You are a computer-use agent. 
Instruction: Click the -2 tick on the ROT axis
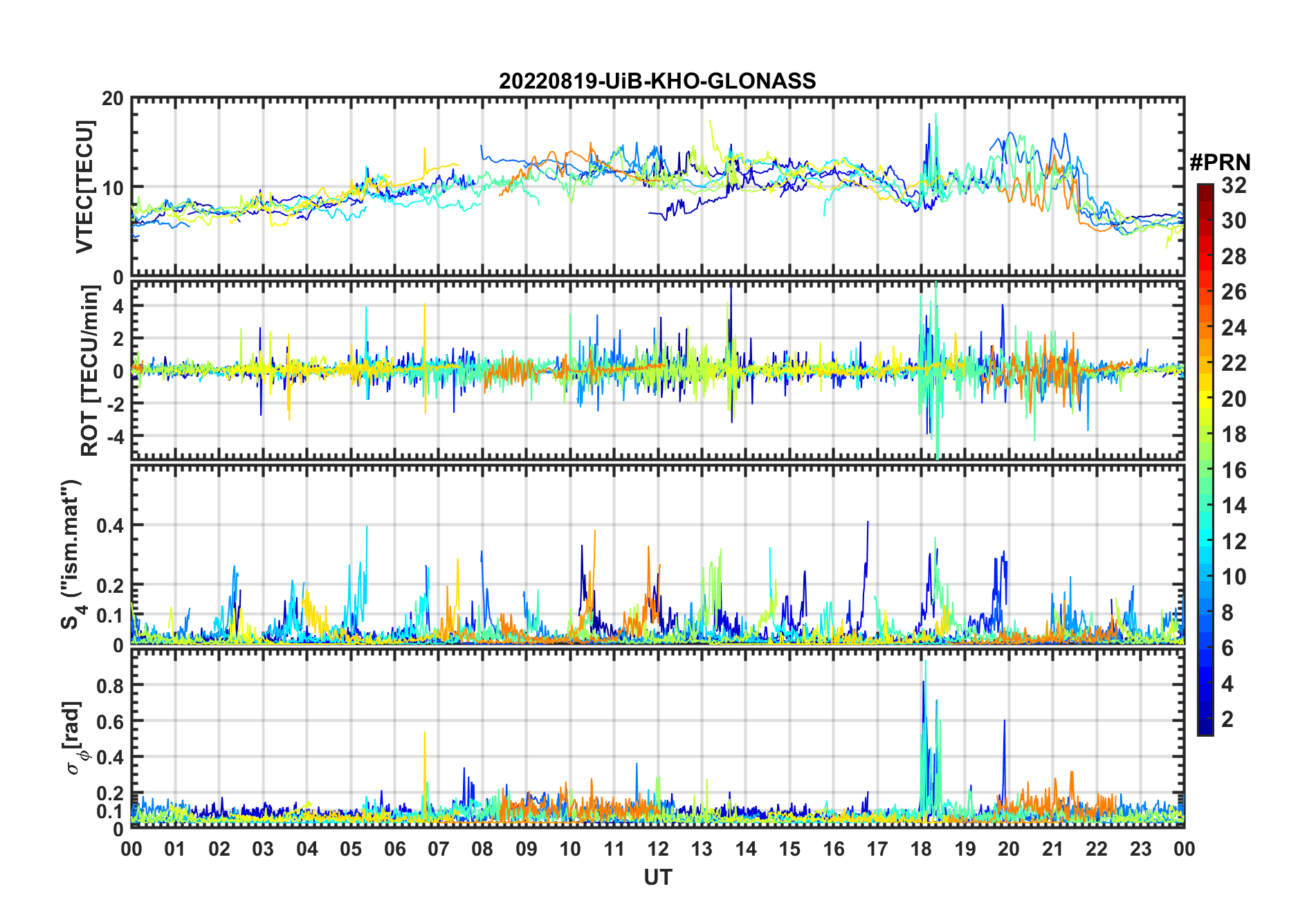(x=116, y=403)
